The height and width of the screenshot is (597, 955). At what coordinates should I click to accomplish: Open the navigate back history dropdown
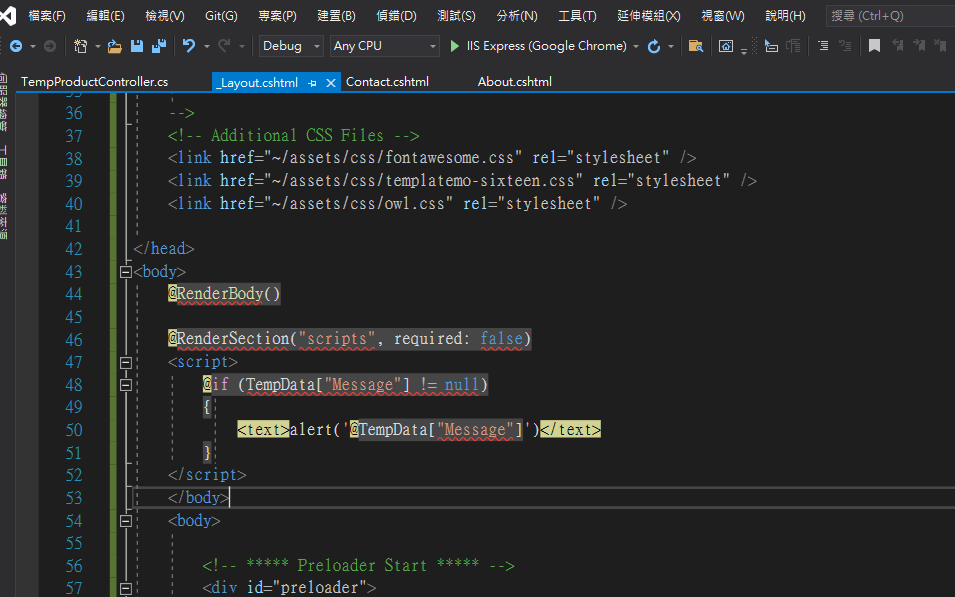[x=33, y=46]
